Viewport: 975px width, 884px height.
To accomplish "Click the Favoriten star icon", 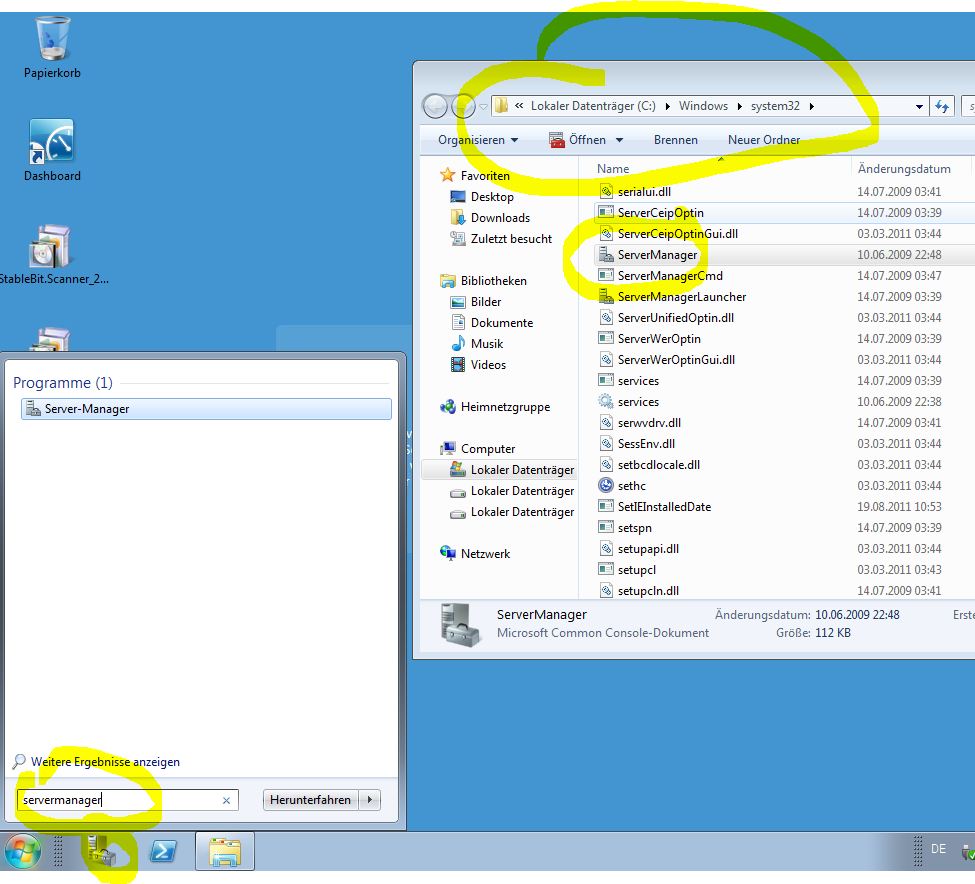I will coord(447,175).
